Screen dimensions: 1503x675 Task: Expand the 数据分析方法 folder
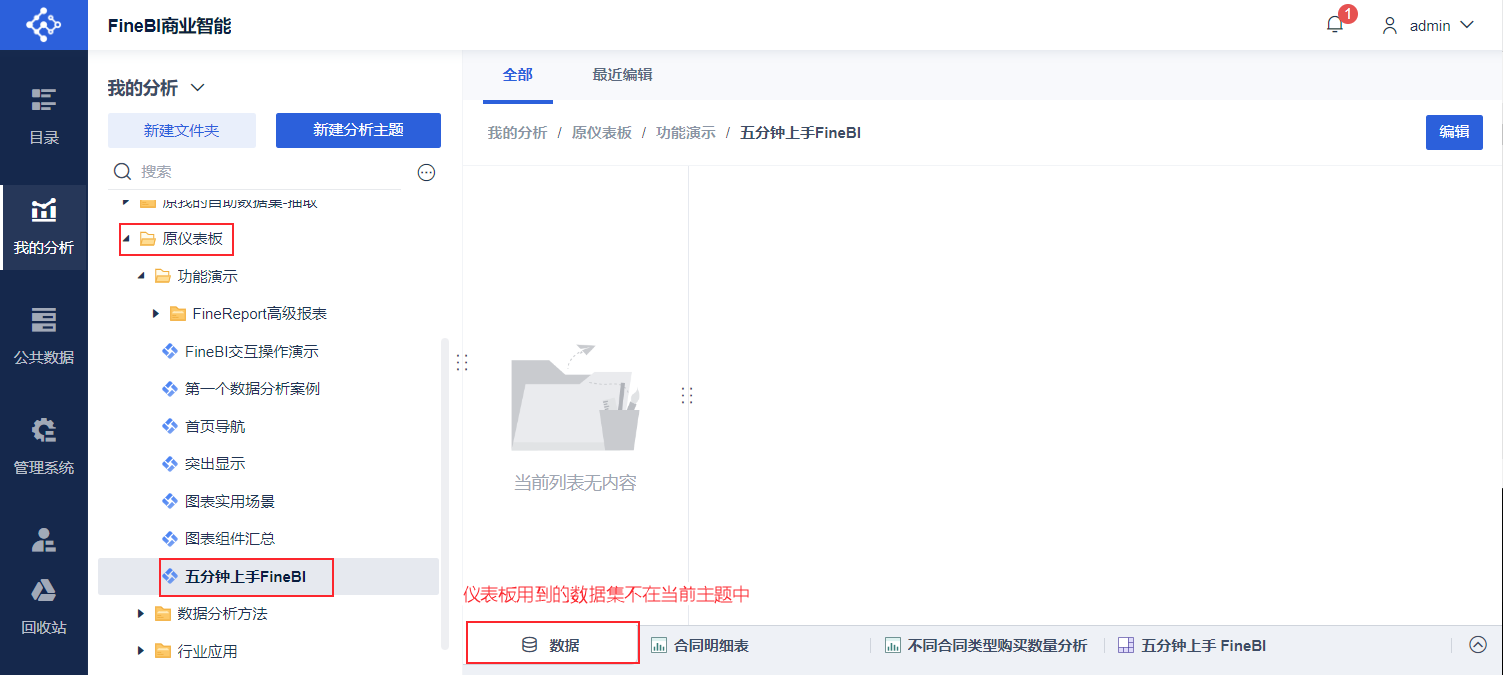(141, 613)
